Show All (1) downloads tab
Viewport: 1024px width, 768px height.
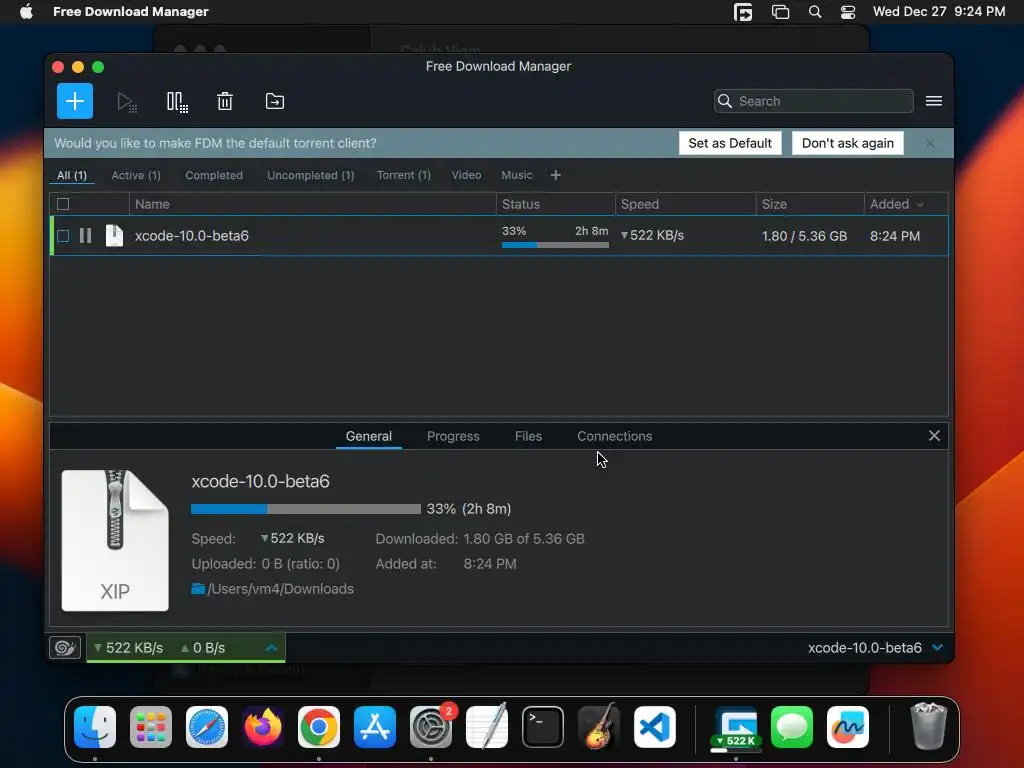click(x=72, y=175)
